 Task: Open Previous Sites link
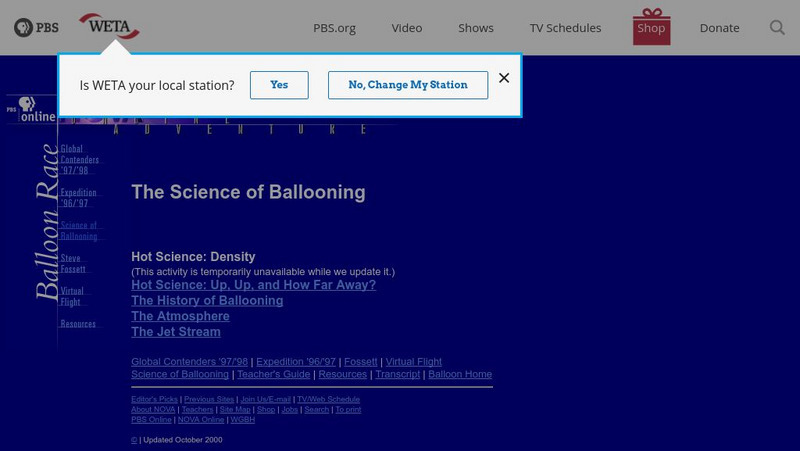209,399
